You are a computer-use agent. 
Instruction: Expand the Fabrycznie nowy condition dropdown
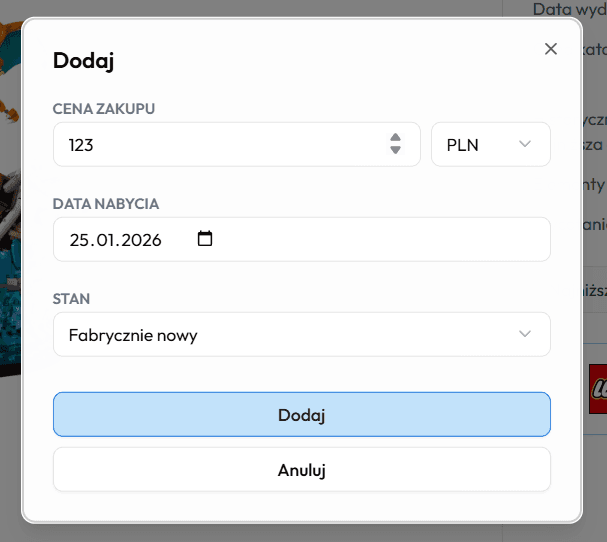pyautogui.click(x=301, y=334)
